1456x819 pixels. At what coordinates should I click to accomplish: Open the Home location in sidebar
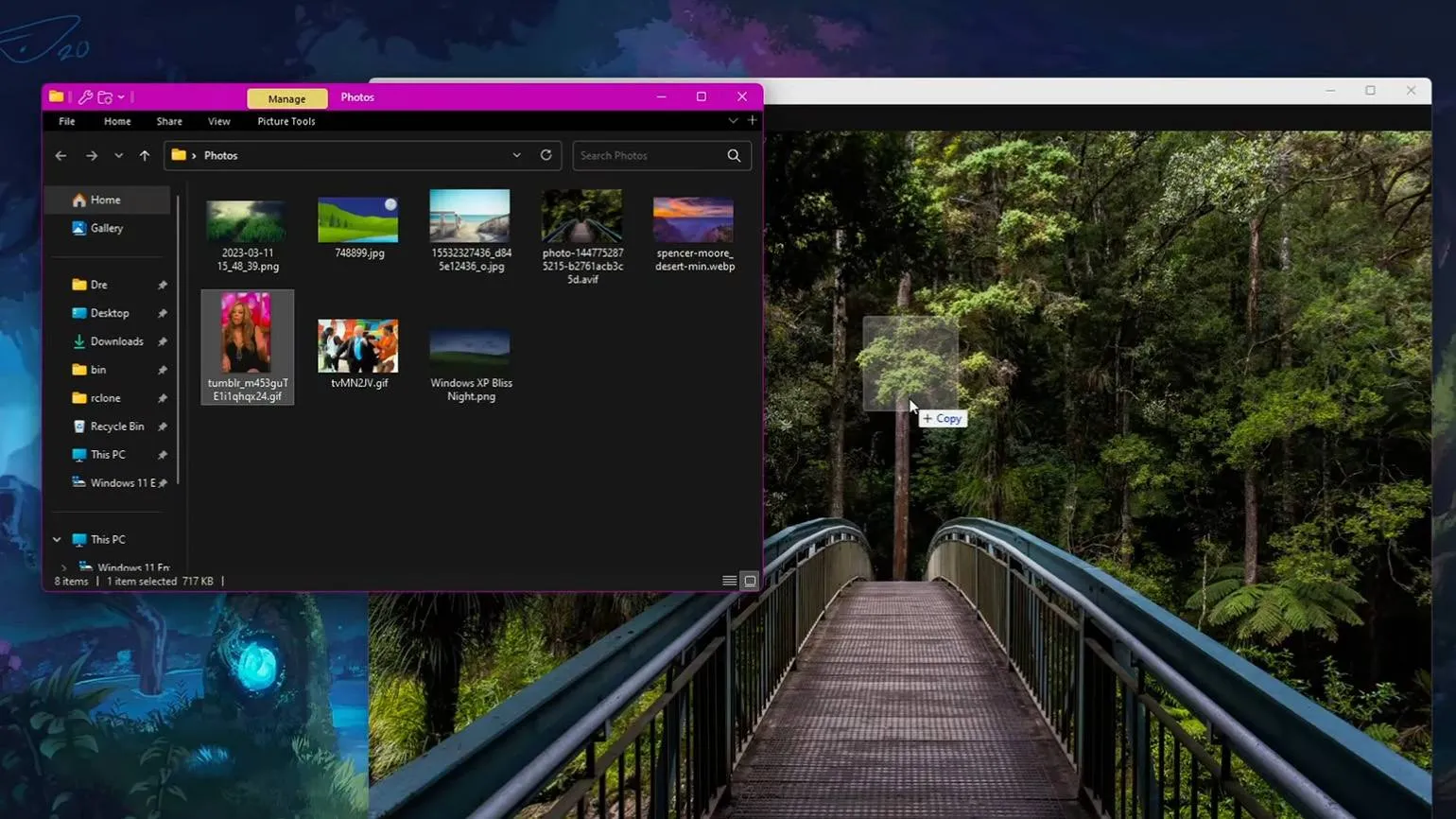pyautogui.click(x=105, y=200)
